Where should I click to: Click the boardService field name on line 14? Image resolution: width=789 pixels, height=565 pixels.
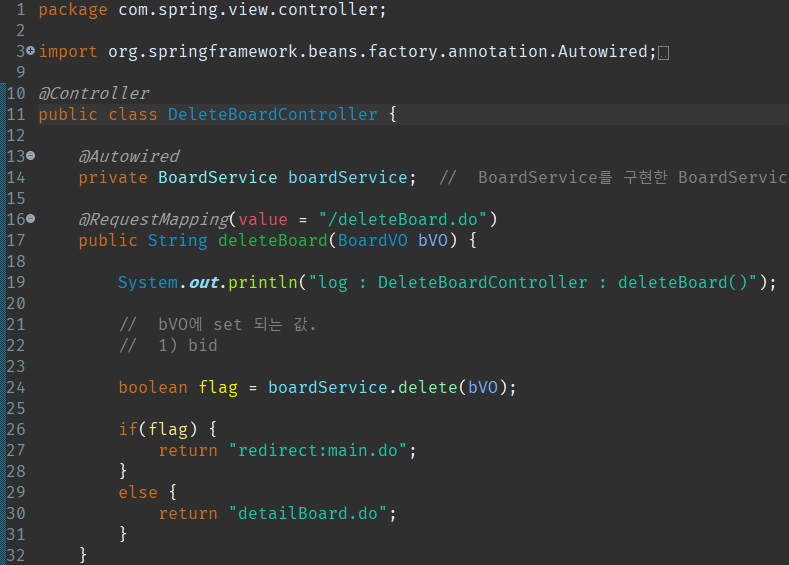(x=348, y=177)
